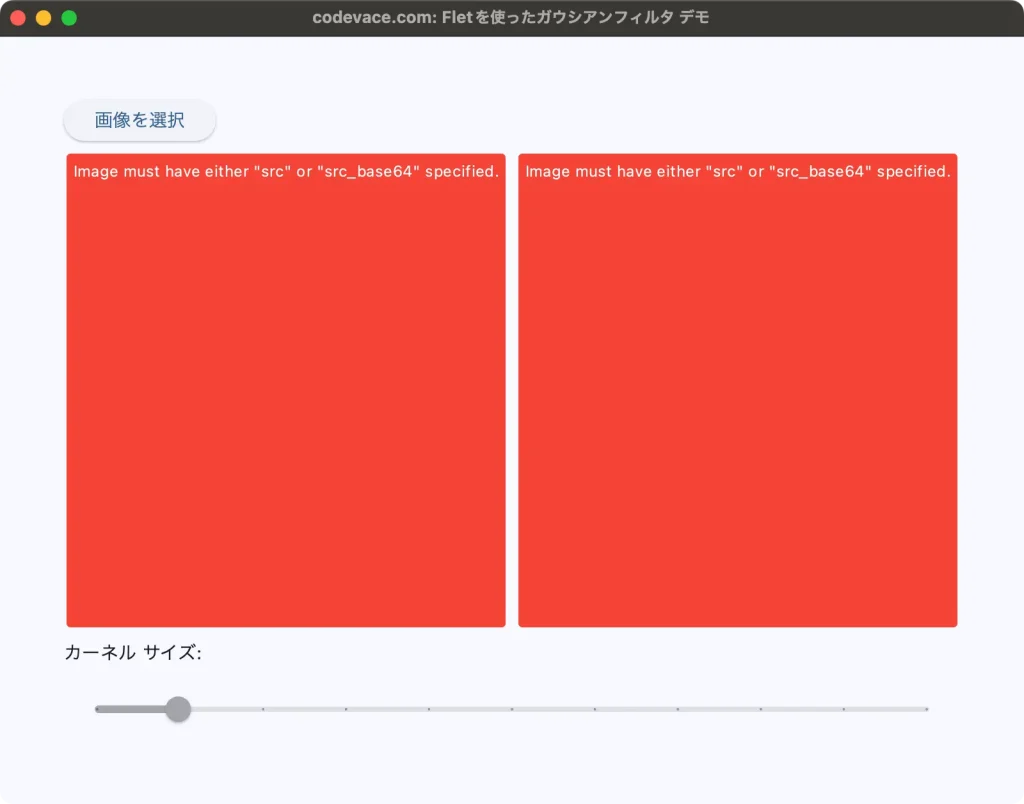This screenshot has width=1024, height=804.
Task: Click the leftmost end of the slider track
Action: click(x=97, y=709)
